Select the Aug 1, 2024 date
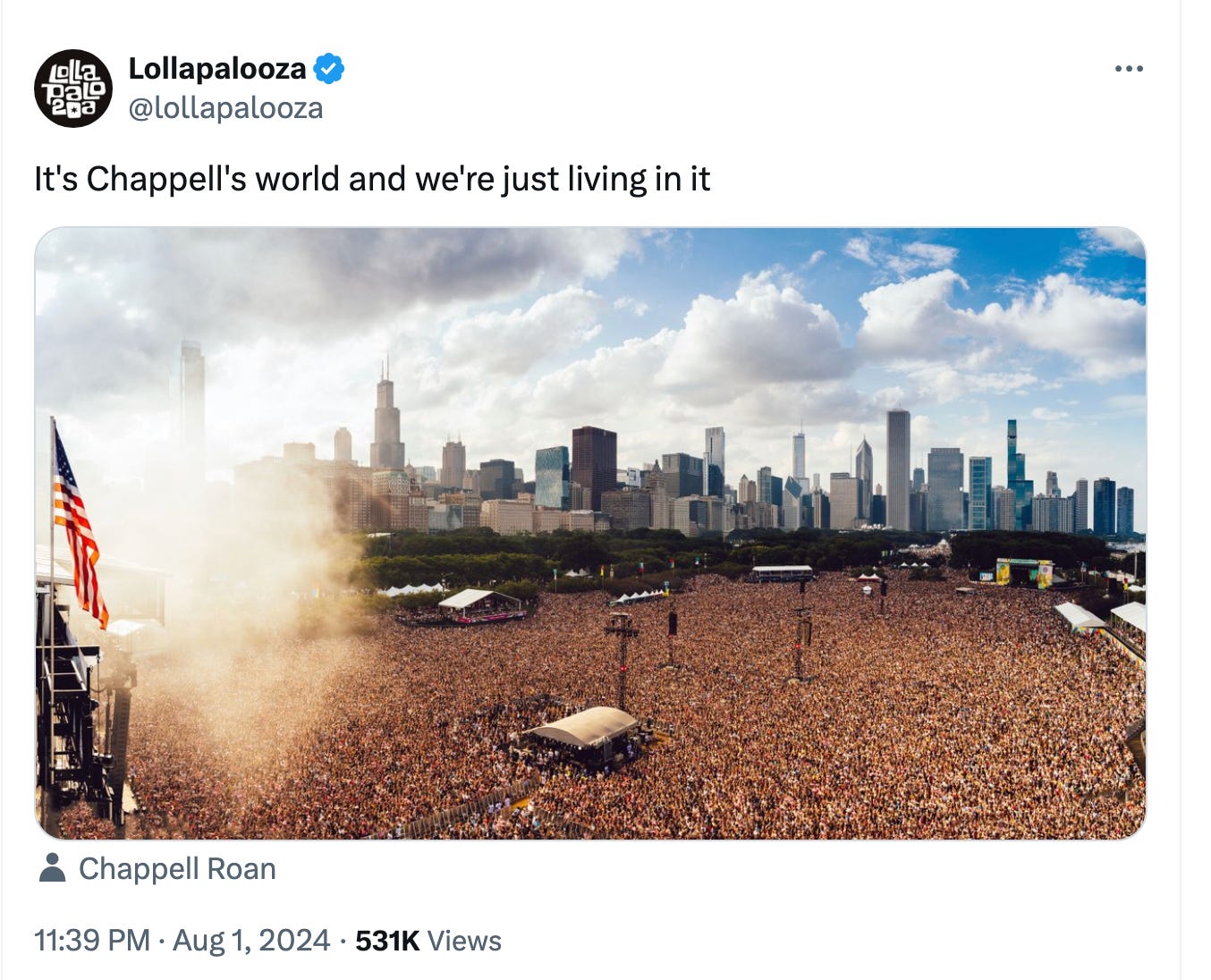The height and width of the screenshot is (980, 1211). pos(251,941)
